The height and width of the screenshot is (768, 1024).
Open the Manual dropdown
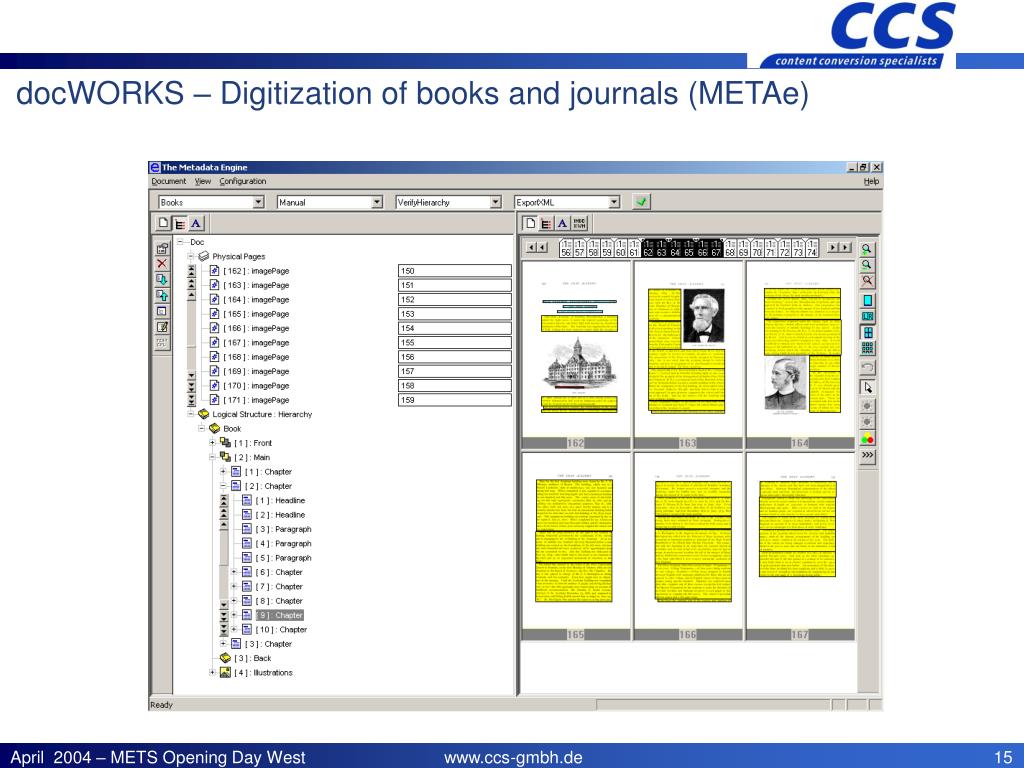point(377,202)
